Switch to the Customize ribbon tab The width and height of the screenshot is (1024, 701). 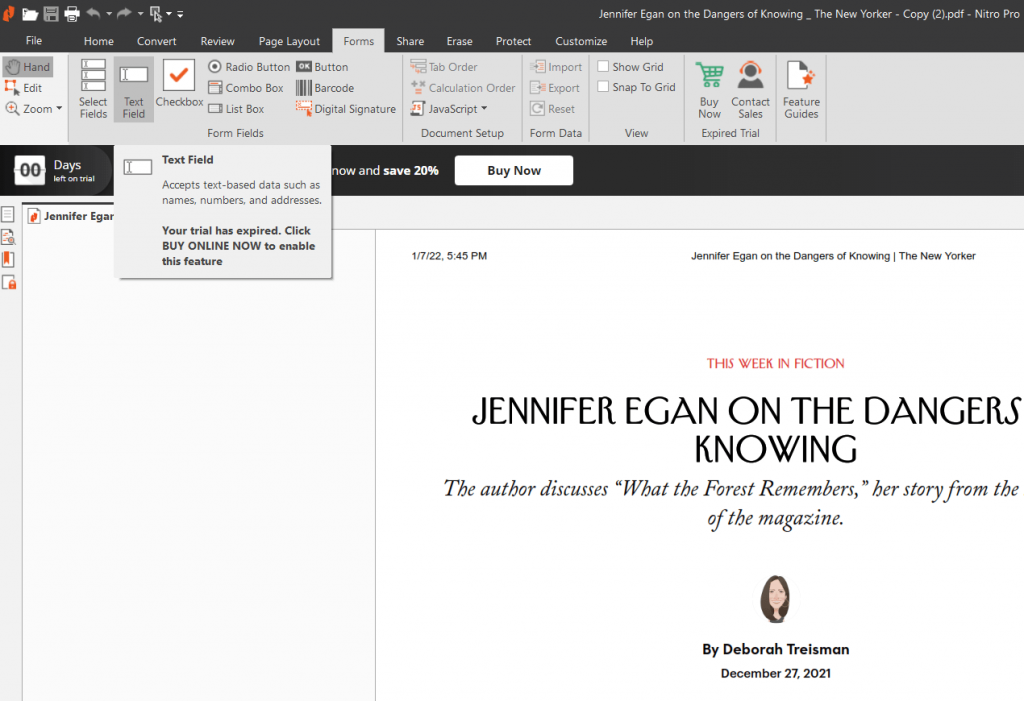[x=581, y=41]
